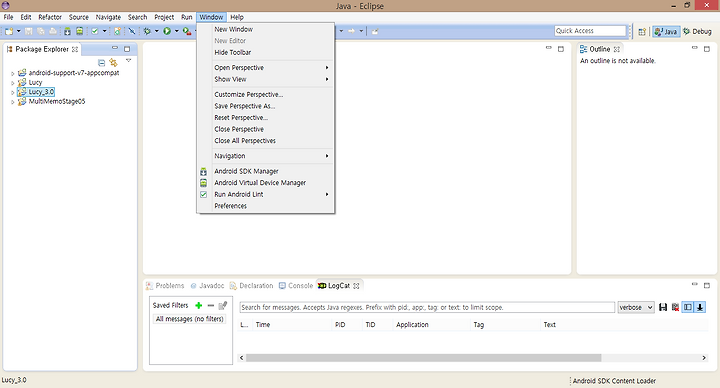Switch to the Declaration tab
The image size is (720, 388).
[x=251, y=286]
